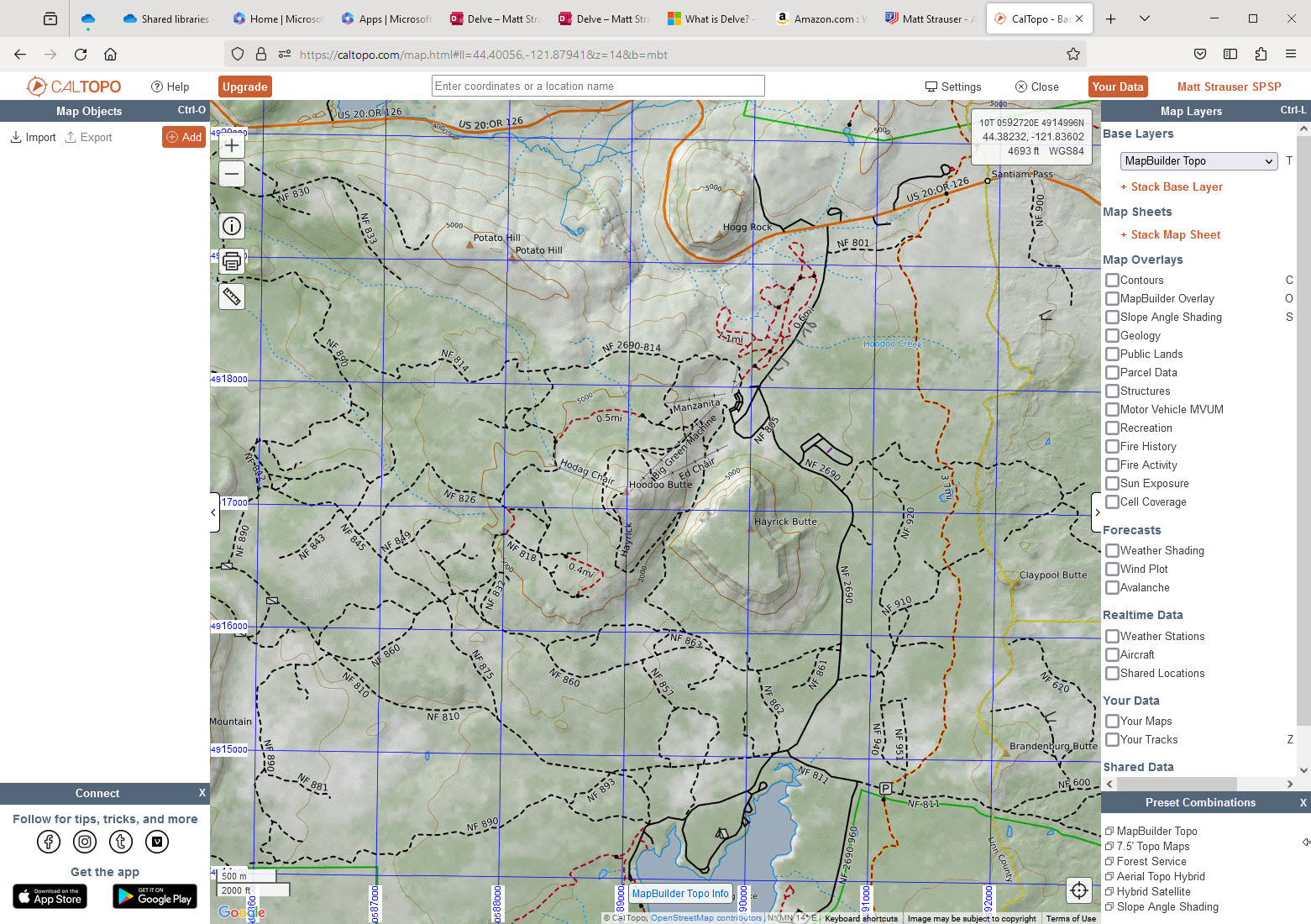1311x924 pixels.
Task: Open the MapBuilder Topo Info link
Action: (680, 893)
